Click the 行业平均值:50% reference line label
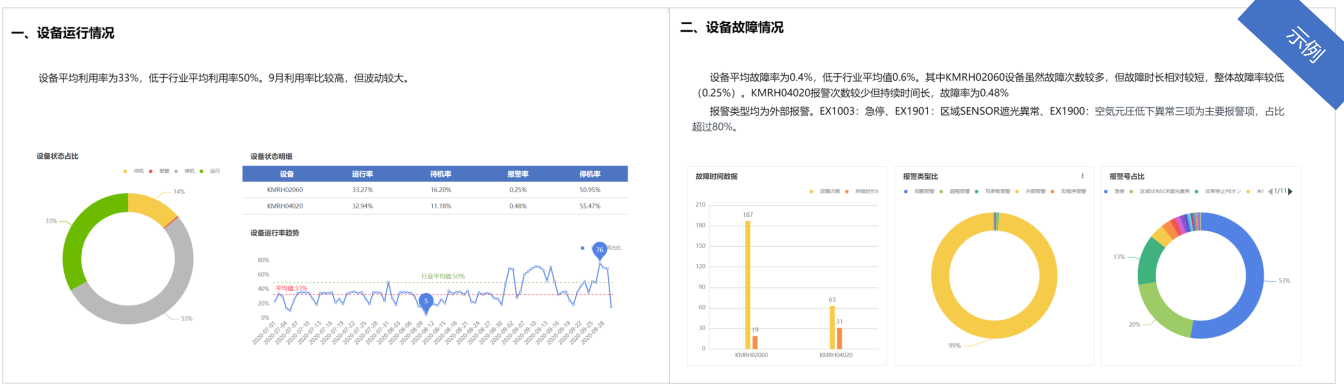 click(443, 276)
